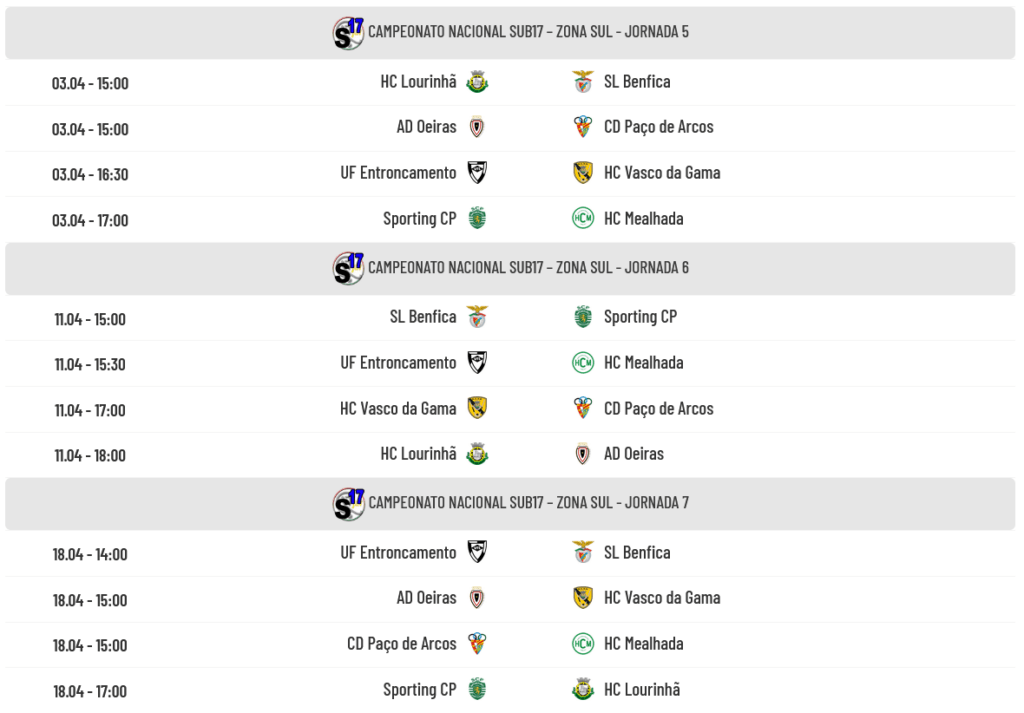
Task: Click the 03.04 - 16:30 match time
Action: pos(90,174)
